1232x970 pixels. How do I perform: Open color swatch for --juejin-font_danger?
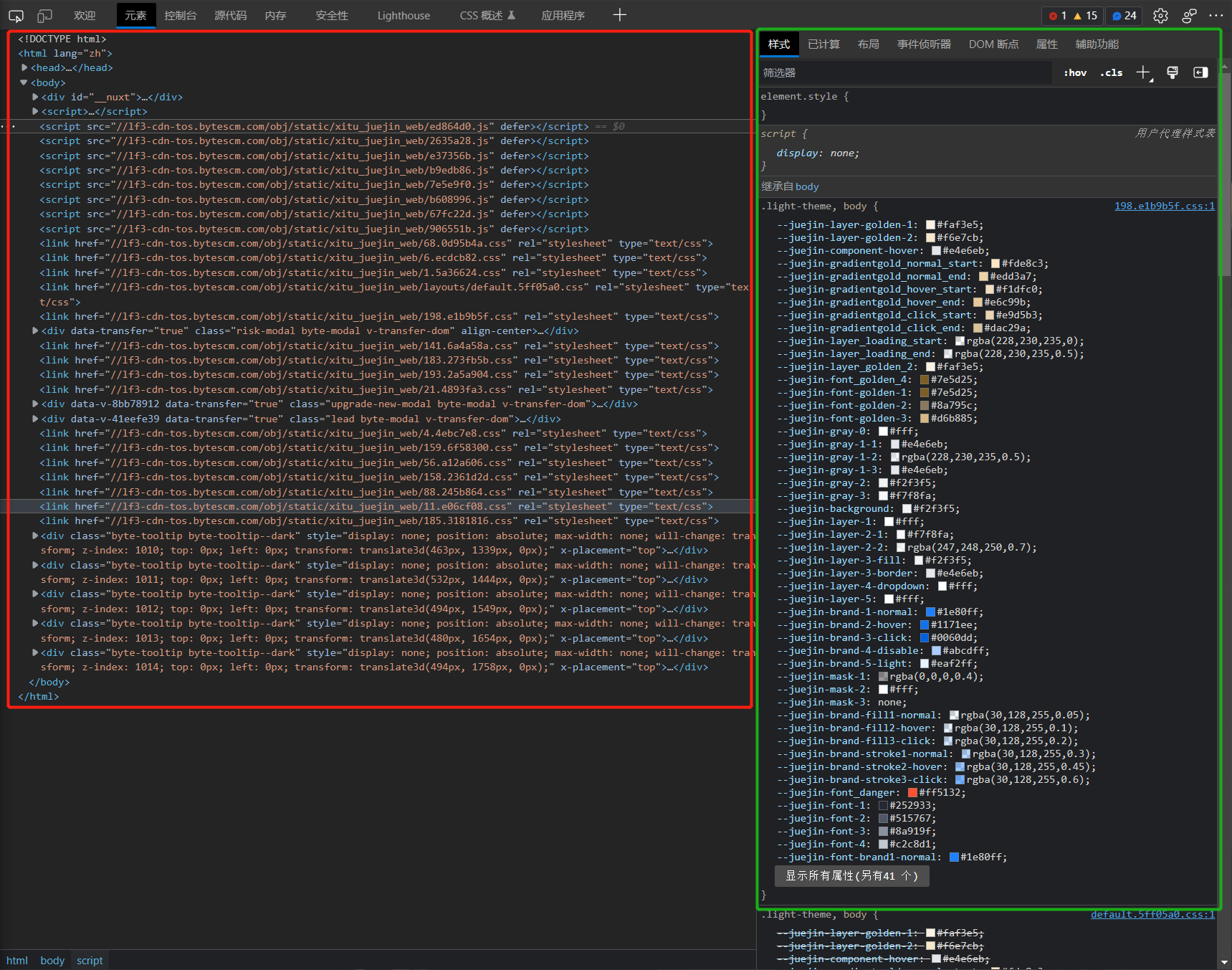tap(912, 793)
